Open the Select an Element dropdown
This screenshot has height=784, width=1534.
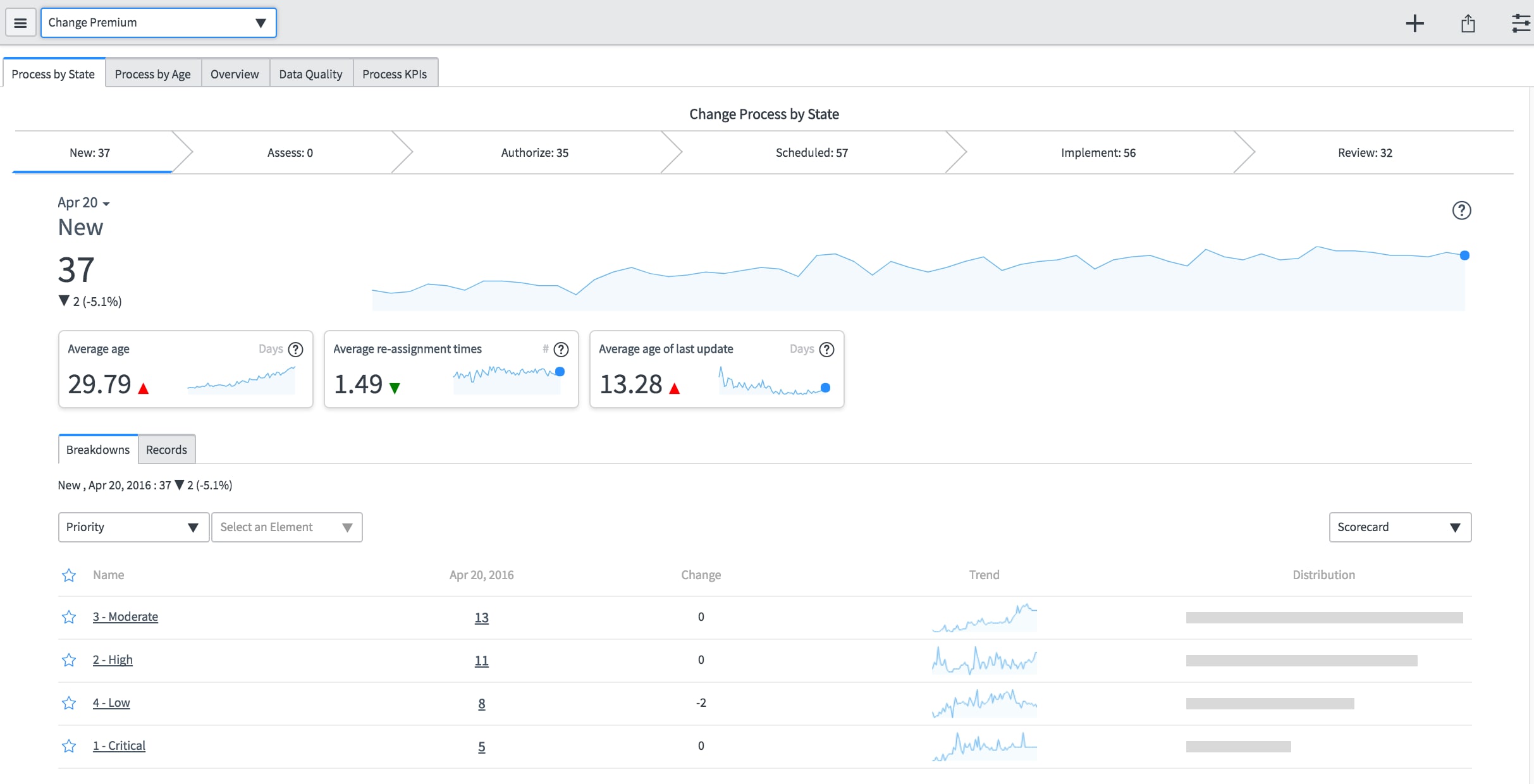286,527
